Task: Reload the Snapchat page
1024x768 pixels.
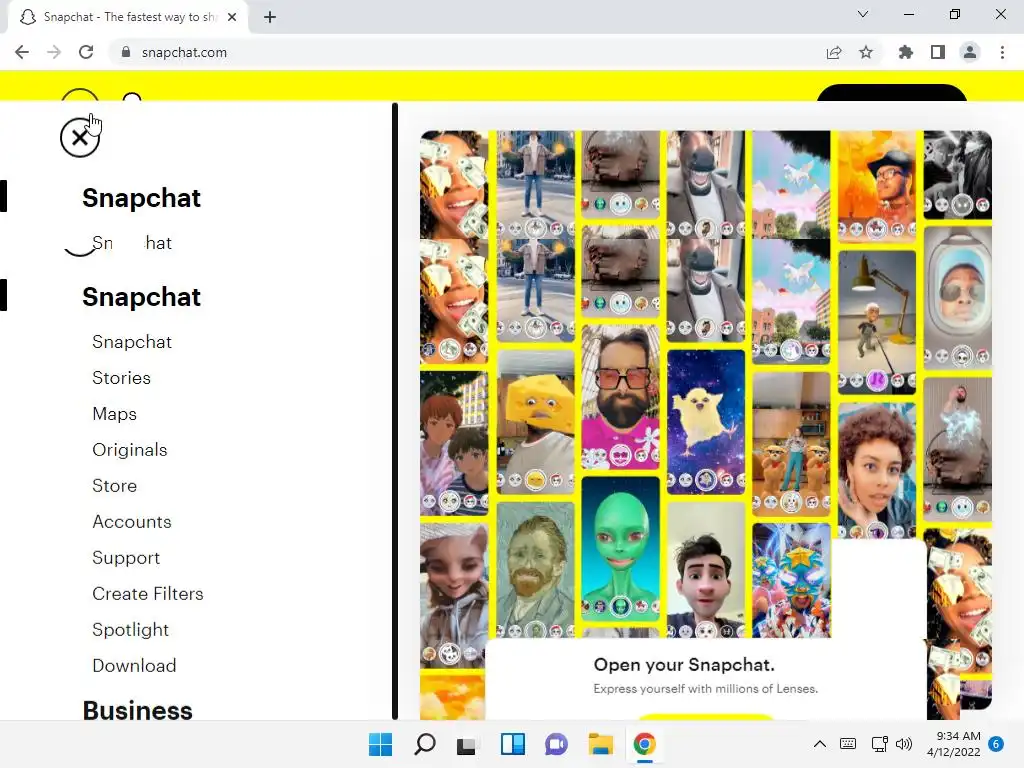Action: [x=86, y=52]
